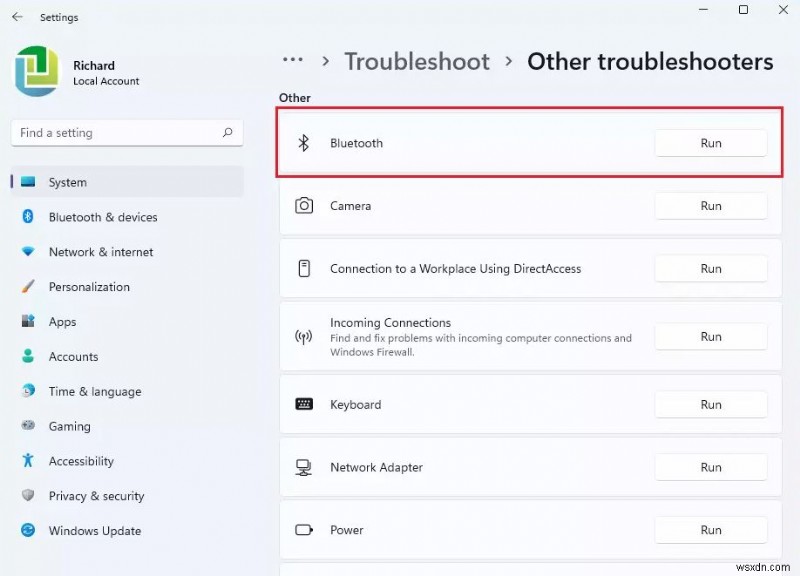The height and width of the screenshot is (576, 800).
Task: Click the Incoming Connections antenna icon
Action: coord(304,337)
